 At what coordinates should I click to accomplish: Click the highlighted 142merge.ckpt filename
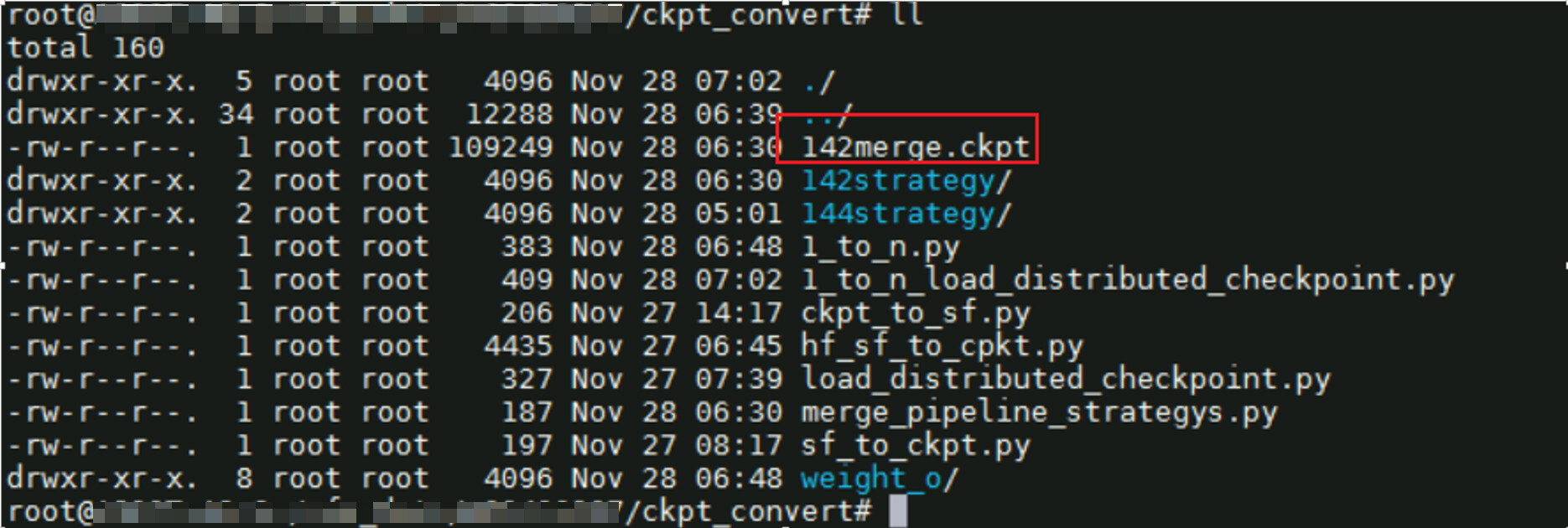[x=915, y=148]
